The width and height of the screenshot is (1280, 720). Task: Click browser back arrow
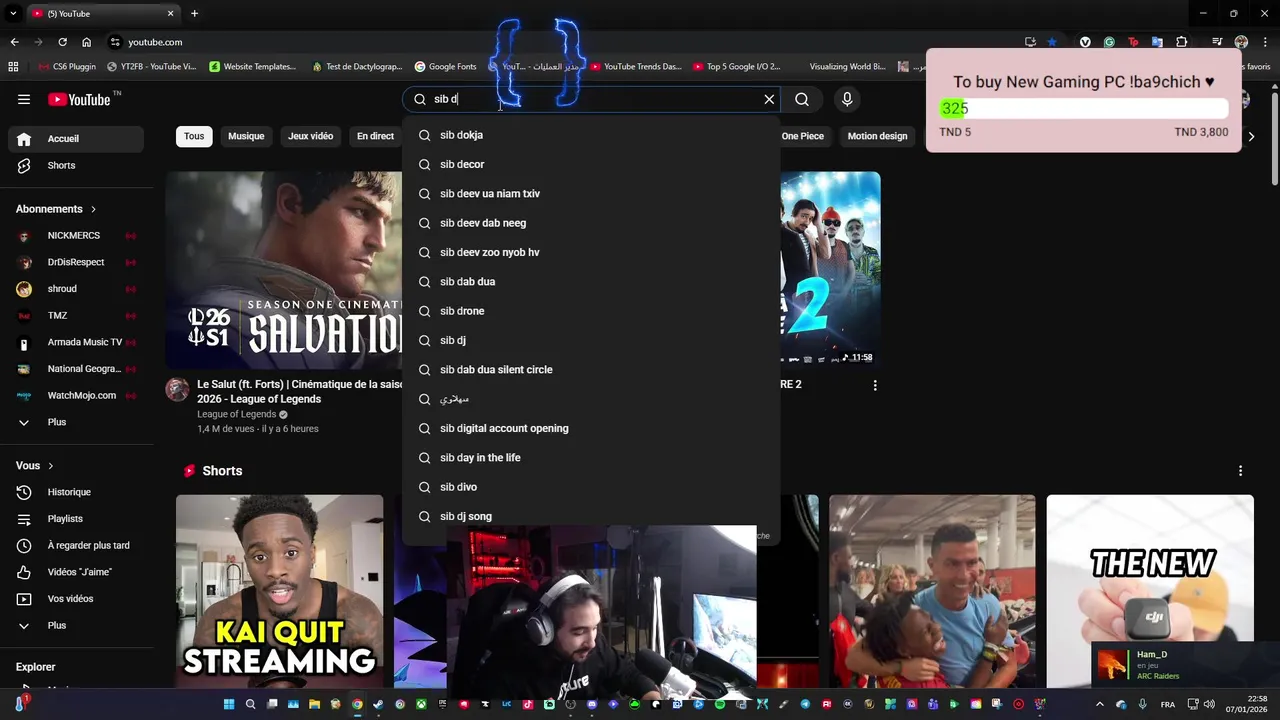tap(14, 42)
